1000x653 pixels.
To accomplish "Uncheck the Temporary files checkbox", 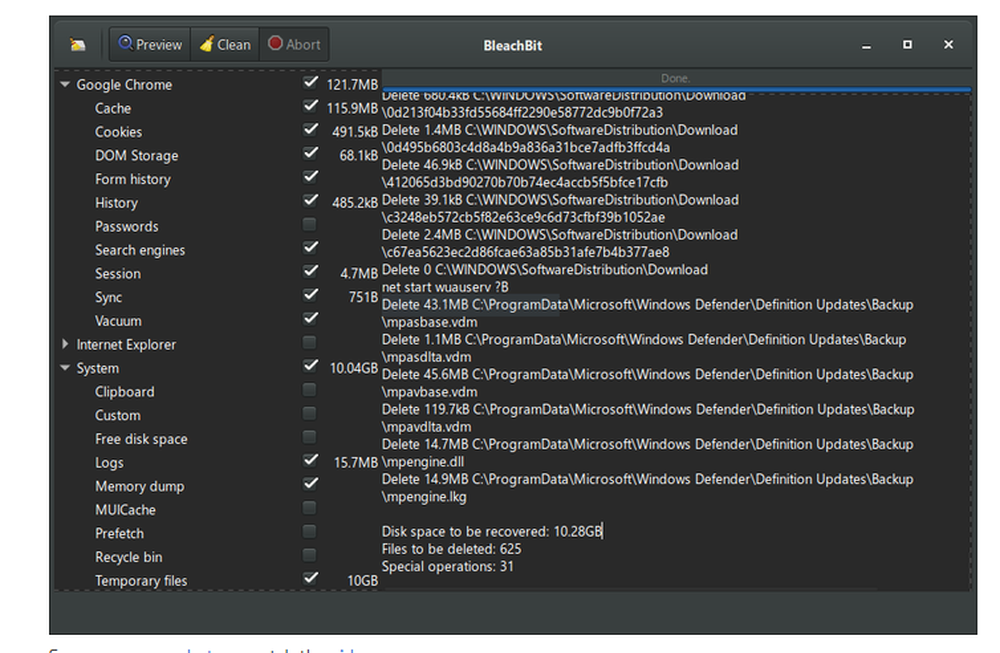I will tap(310, 578).
